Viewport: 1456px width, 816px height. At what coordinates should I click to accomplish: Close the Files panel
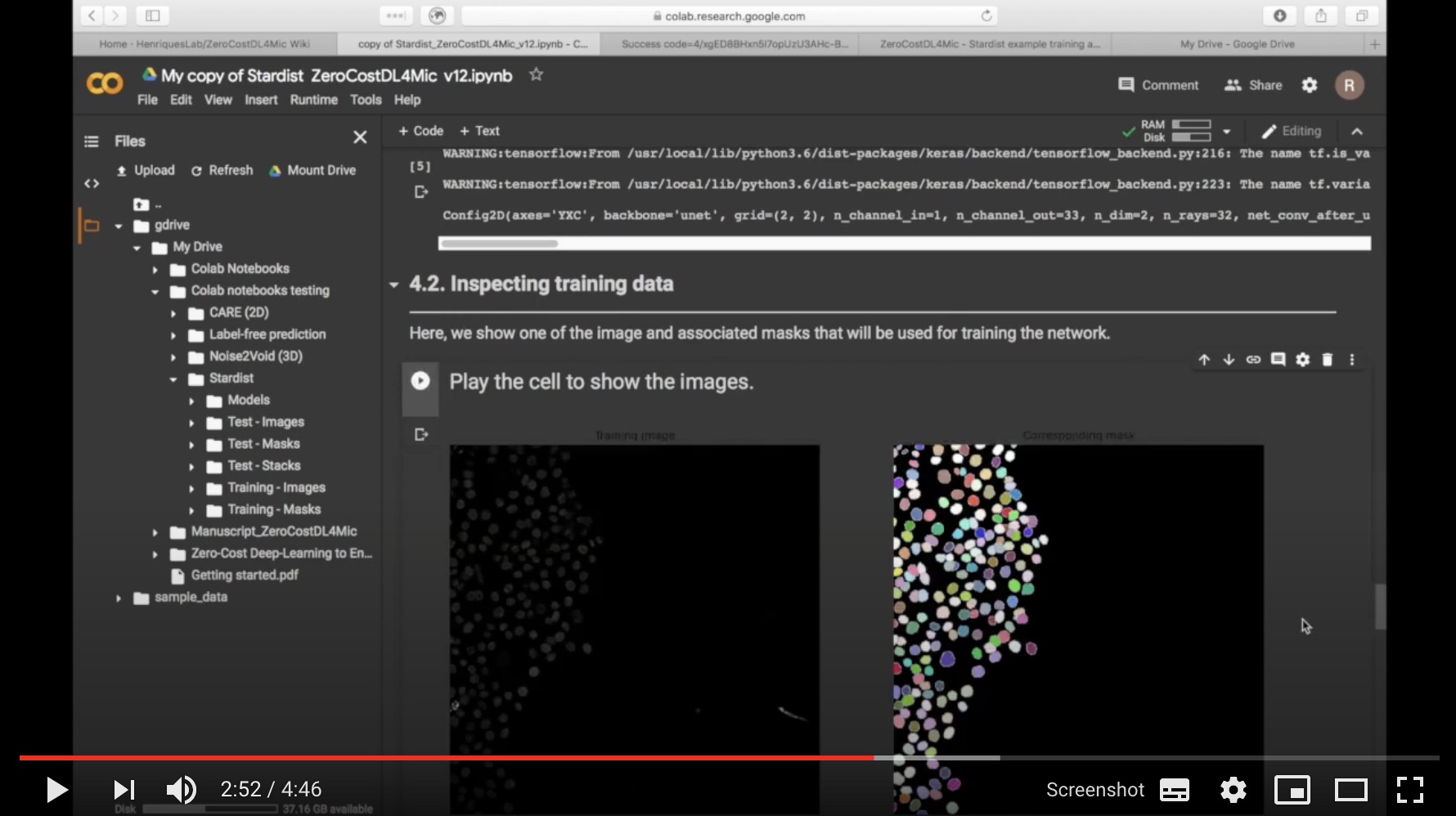click(360, 137)
